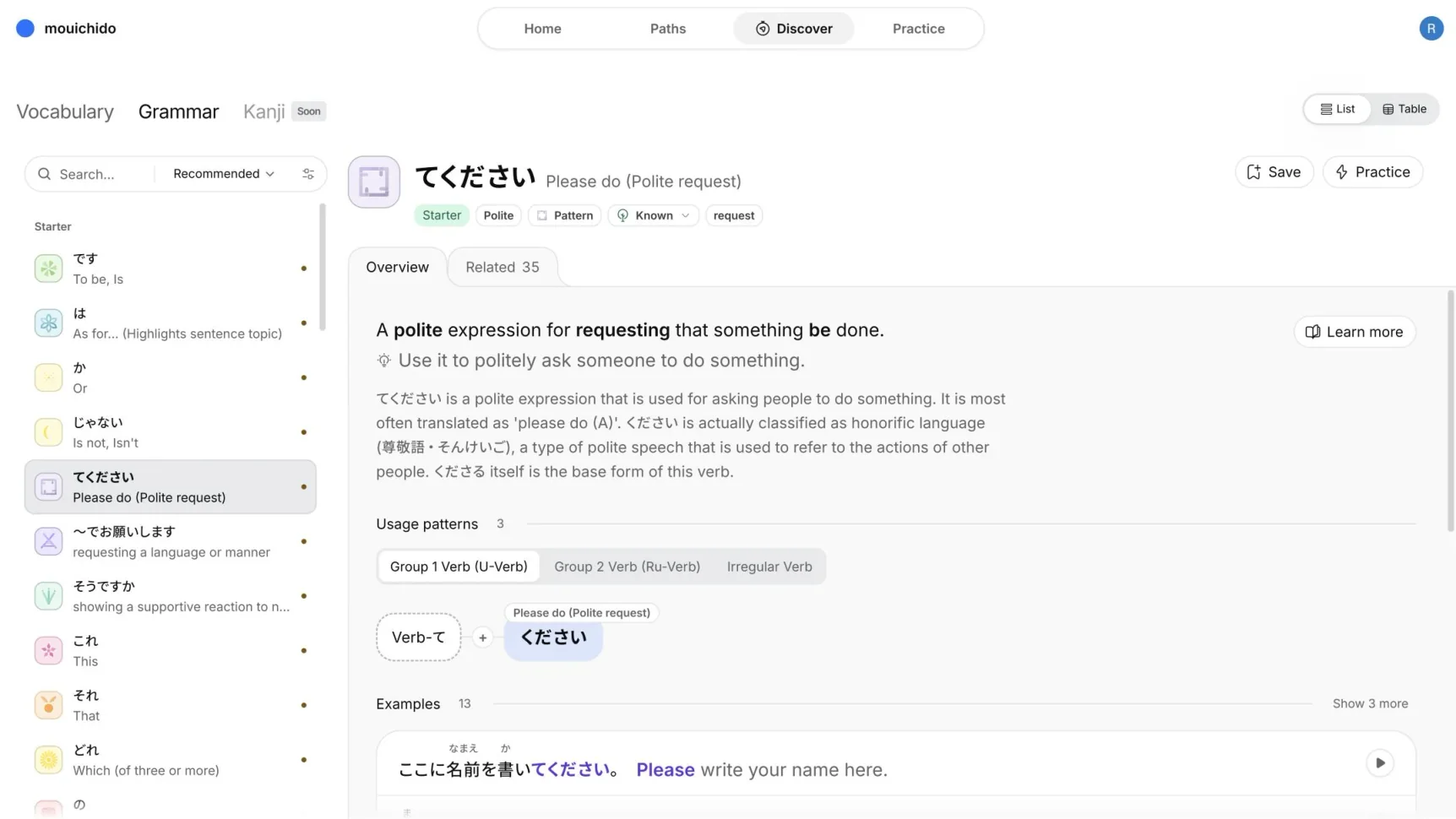The image size is (1456, 819).
Task: Click the large てください header icon
Action: coord(374,182)
